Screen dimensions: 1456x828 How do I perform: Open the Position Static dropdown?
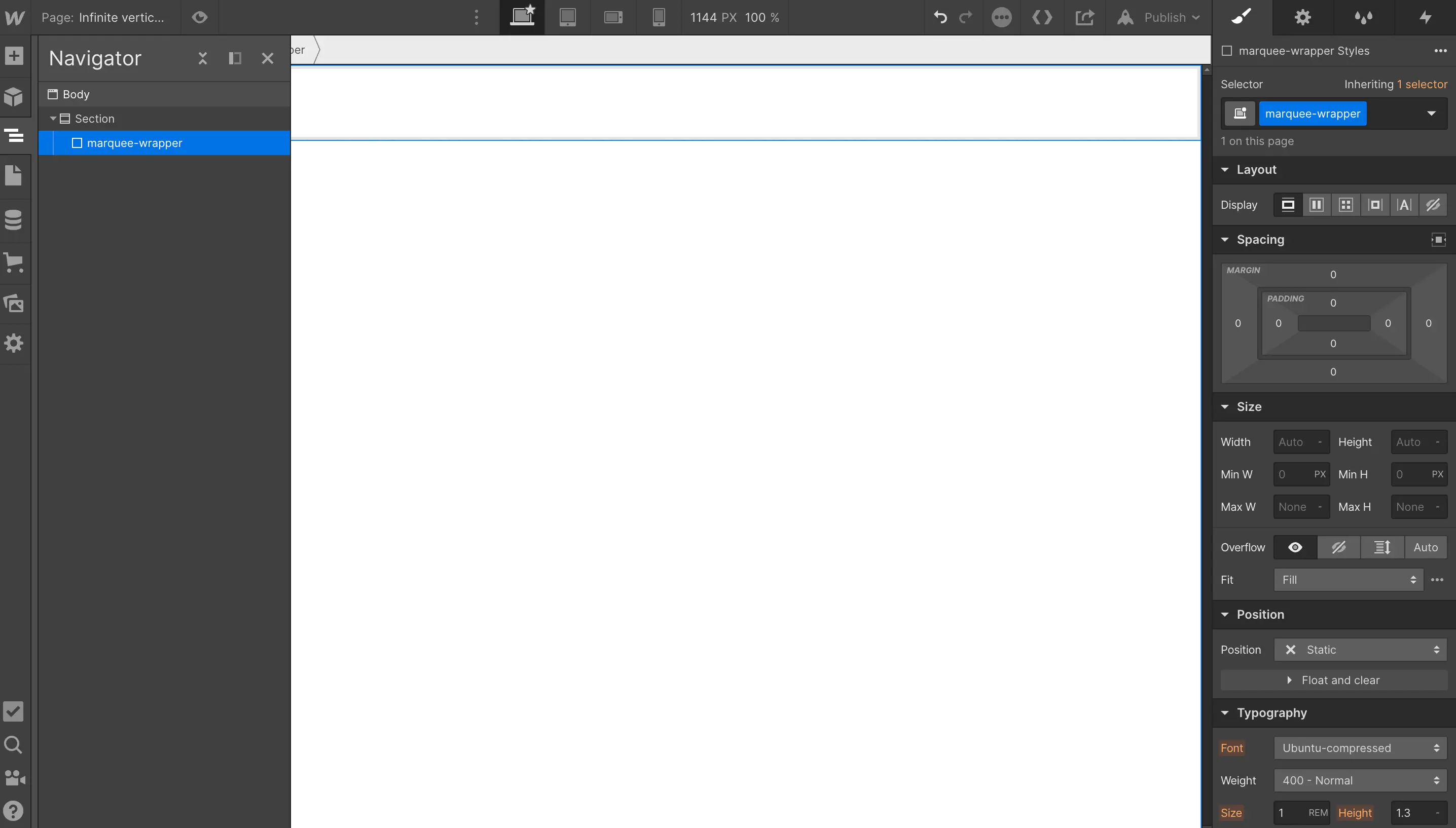pos(1360,650)
